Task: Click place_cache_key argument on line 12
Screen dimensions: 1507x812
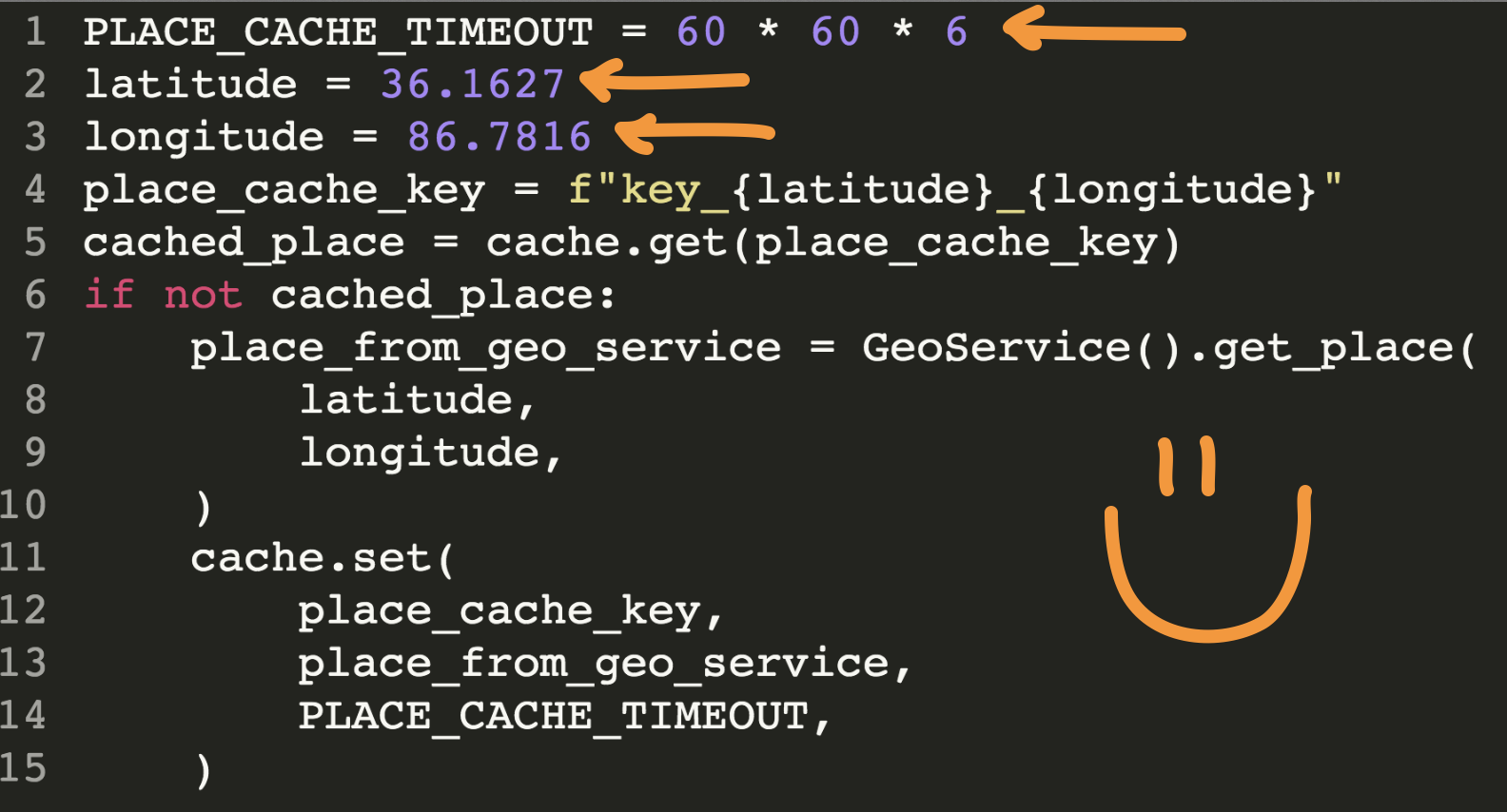Action: click(499, 611)
